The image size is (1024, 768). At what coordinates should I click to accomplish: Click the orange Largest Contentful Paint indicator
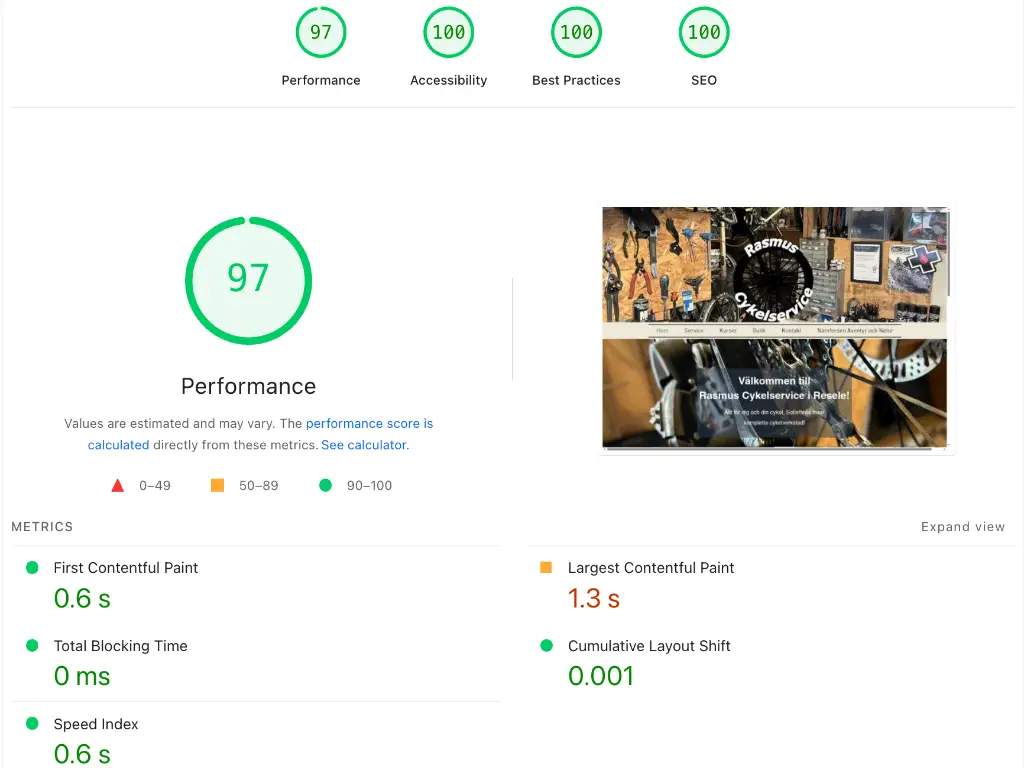[546, 567]
